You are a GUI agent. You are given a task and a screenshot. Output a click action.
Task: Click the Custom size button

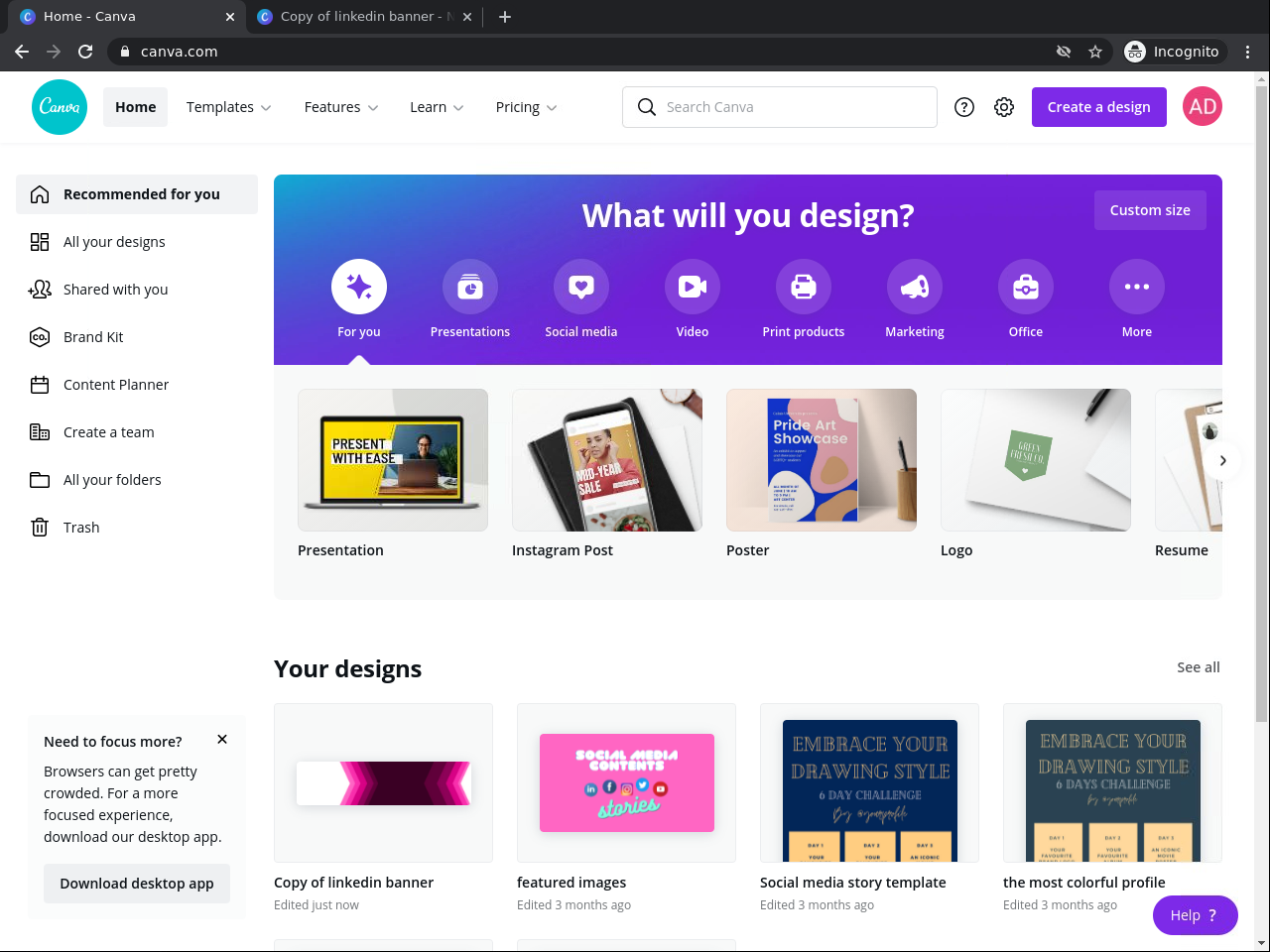[x=1150, y=210]
